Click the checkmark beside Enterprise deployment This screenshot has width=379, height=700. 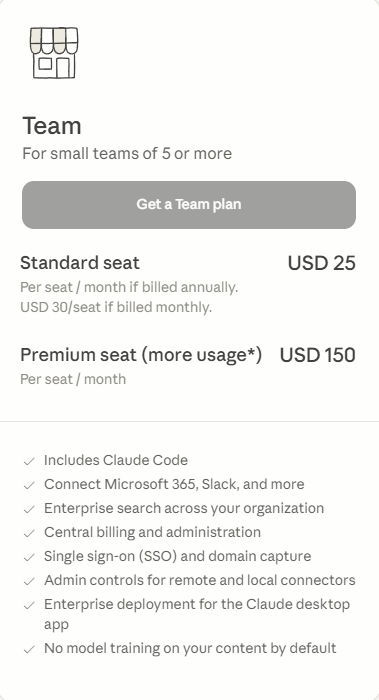coord(29,606)
